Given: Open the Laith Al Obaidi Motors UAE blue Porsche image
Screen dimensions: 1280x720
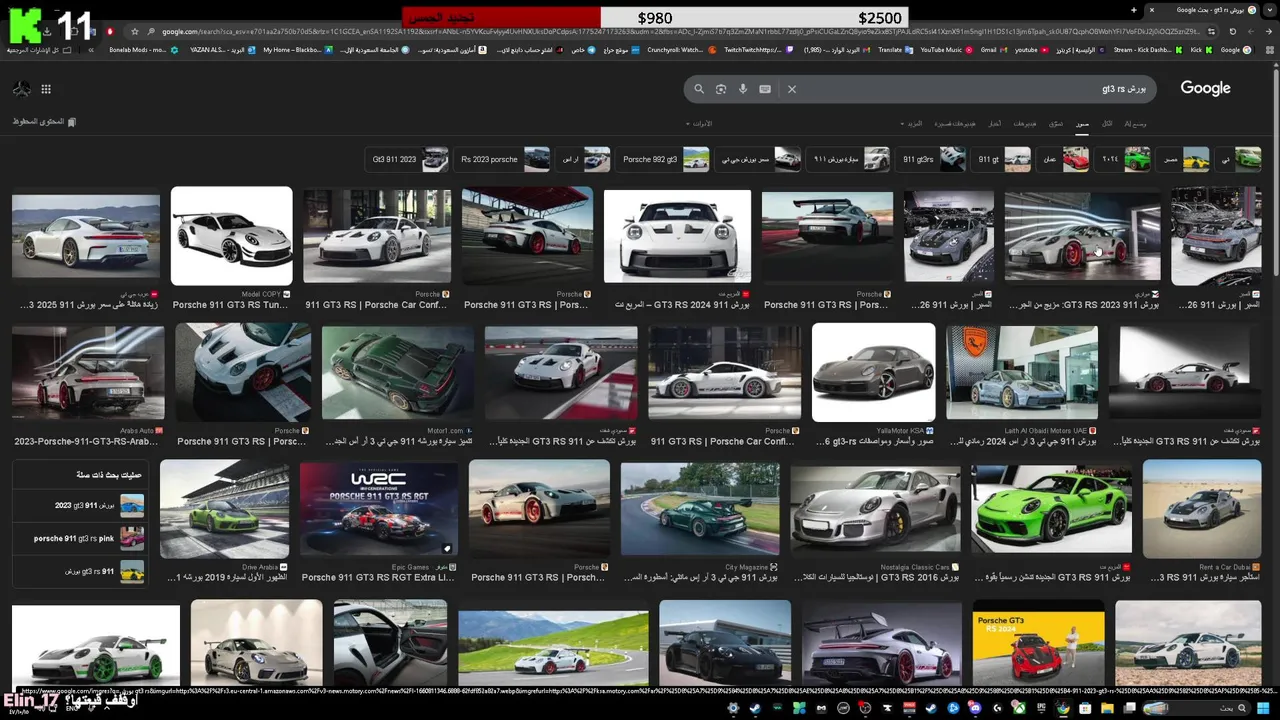Looking at the screenshot, I should pyautogui.click(x=1022, y=373).
